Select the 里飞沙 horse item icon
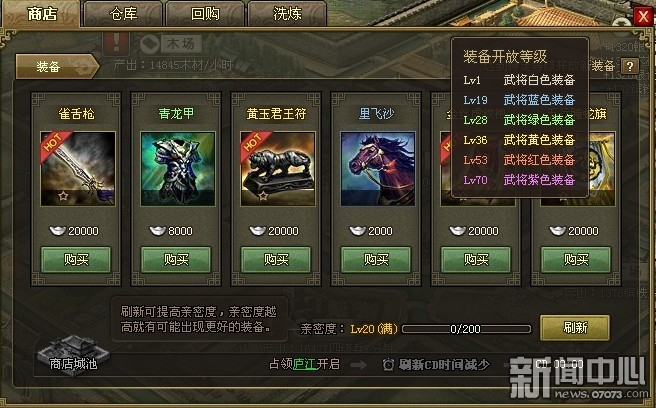The width and height of the screenshot is (656, 408). [x=378, y=169]
